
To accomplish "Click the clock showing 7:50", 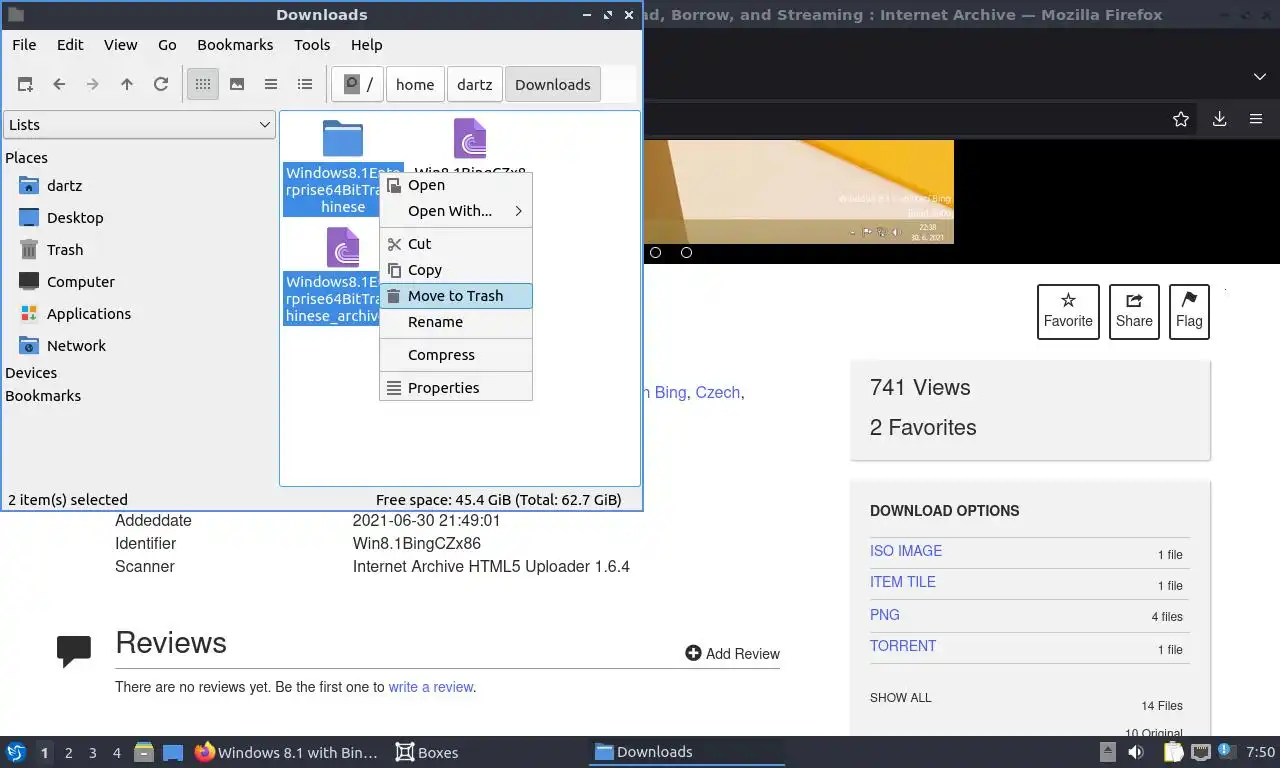I will [1261, 752].
